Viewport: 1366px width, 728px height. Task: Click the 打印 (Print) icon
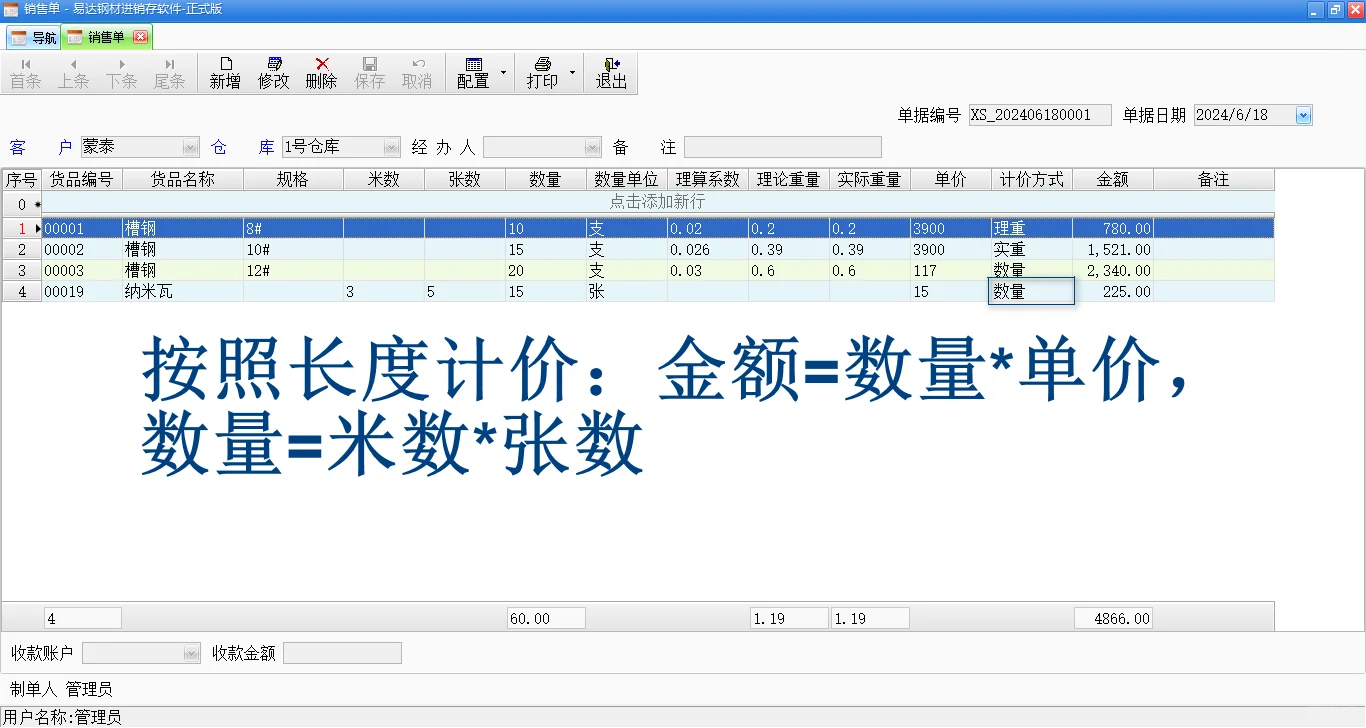(541, 72)
